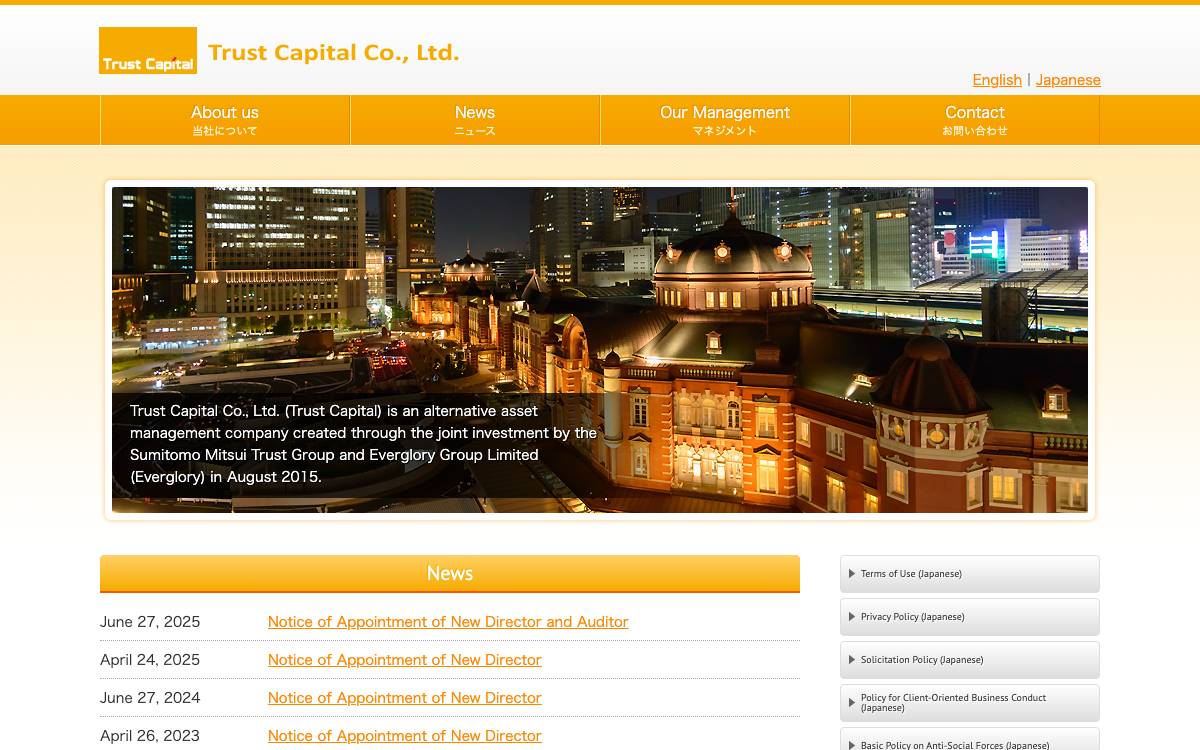Open Solicitation Policy (Japanese)
Screen dimensions: 1200x750
(x=970, y=660)
